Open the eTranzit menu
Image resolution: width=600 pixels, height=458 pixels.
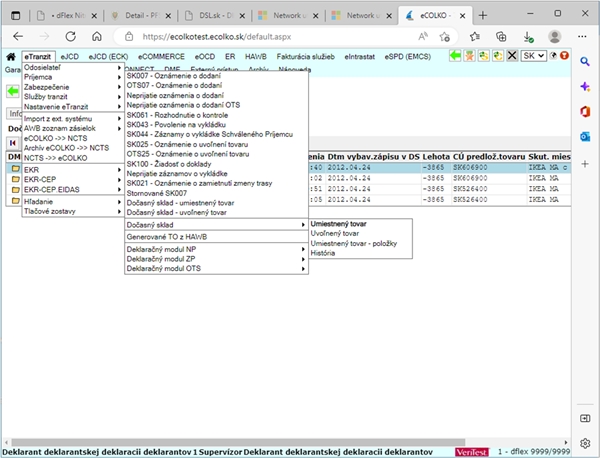click(x=38, y=57)
